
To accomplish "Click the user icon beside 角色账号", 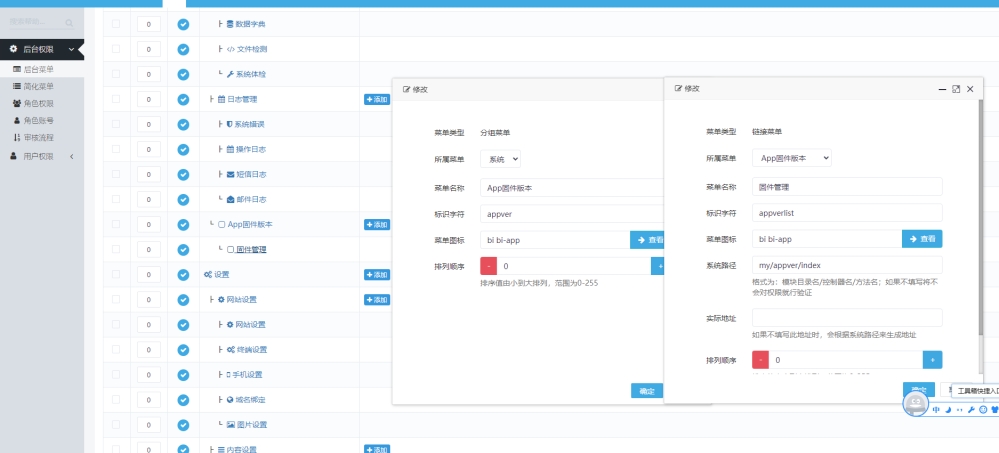I will click(x=17, y=120).
